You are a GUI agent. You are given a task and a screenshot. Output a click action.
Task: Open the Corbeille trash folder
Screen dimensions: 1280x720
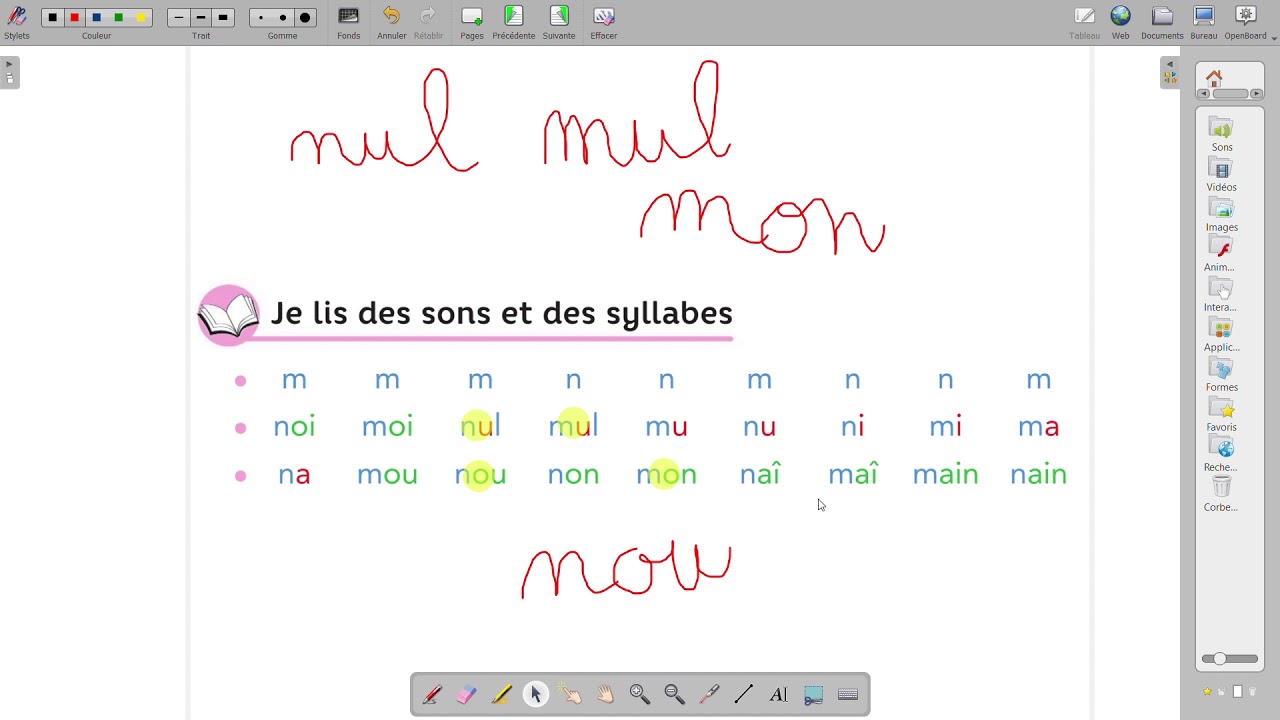point(1221,495)
